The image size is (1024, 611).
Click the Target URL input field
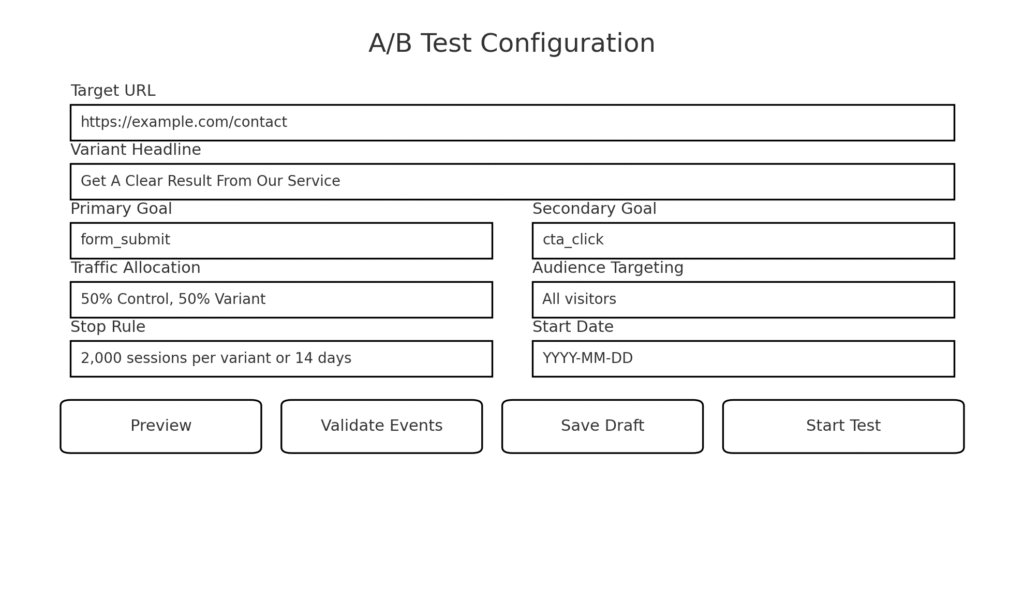tap(511, 122)
